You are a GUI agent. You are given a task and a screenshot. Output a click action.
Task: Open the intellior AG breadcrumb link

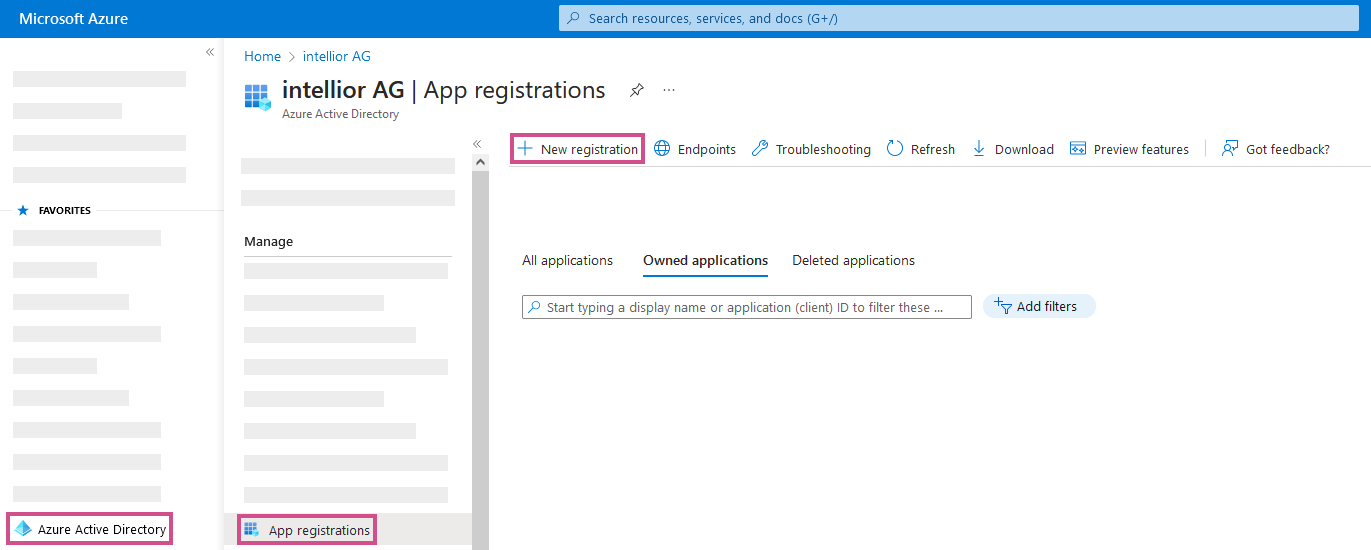pos(336,56)
